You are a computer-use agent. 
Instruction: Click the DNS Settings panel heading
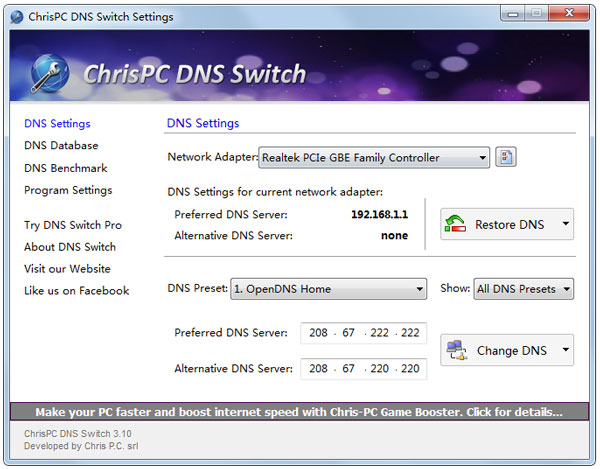203,123
